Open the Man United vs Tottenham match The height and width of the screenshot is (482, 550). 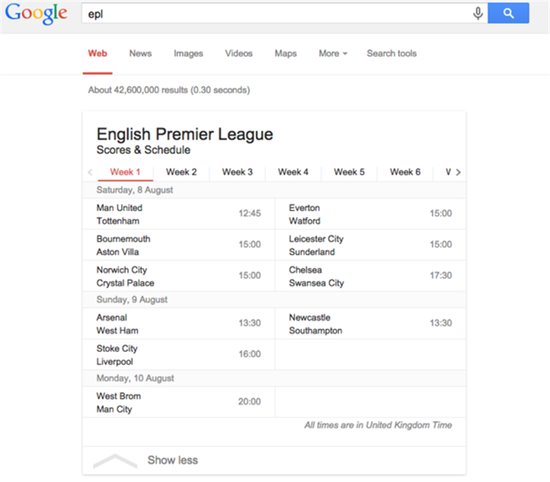(179, 214)
